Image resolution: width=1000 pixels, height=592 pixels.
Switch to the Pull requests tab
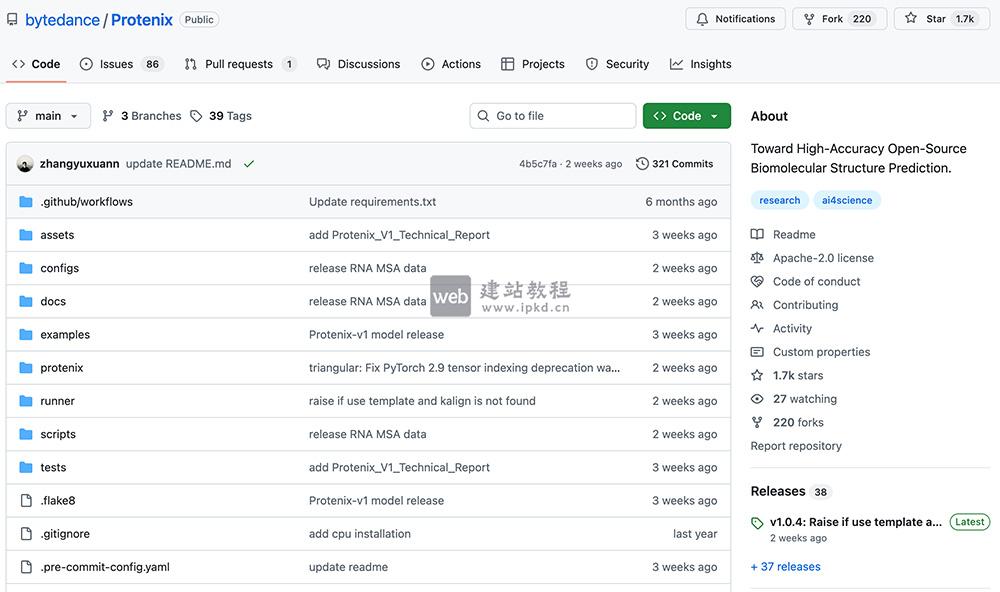[x=240, y=63]
